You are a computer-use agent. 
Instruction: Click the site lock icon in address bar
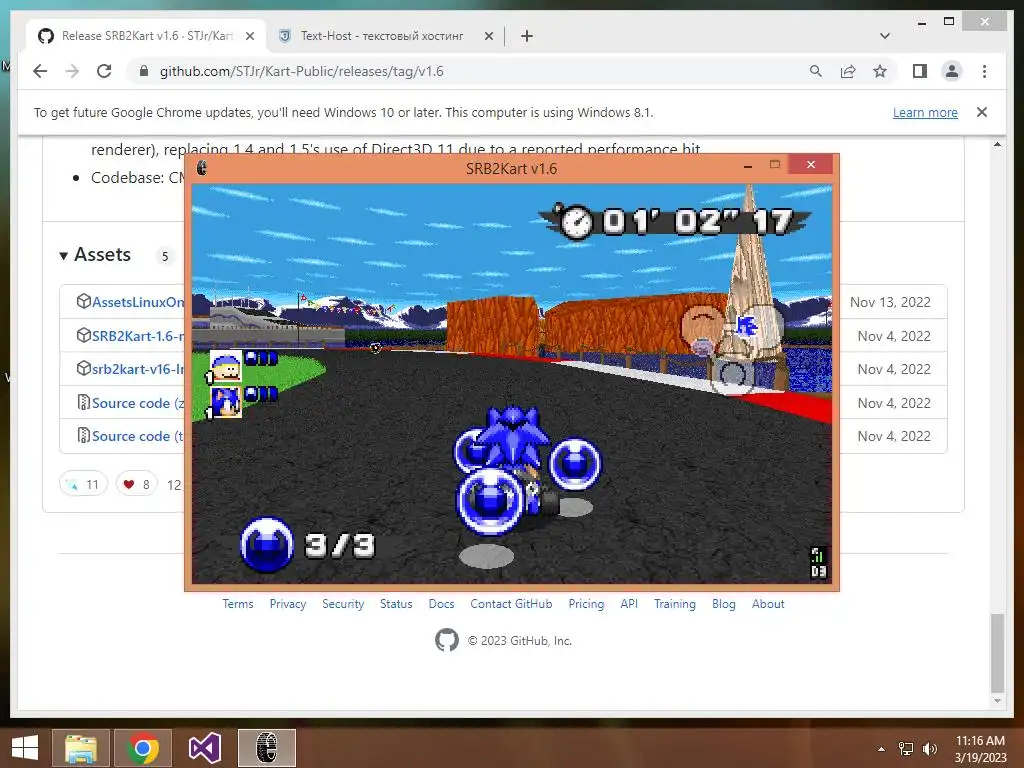point(144,71)
